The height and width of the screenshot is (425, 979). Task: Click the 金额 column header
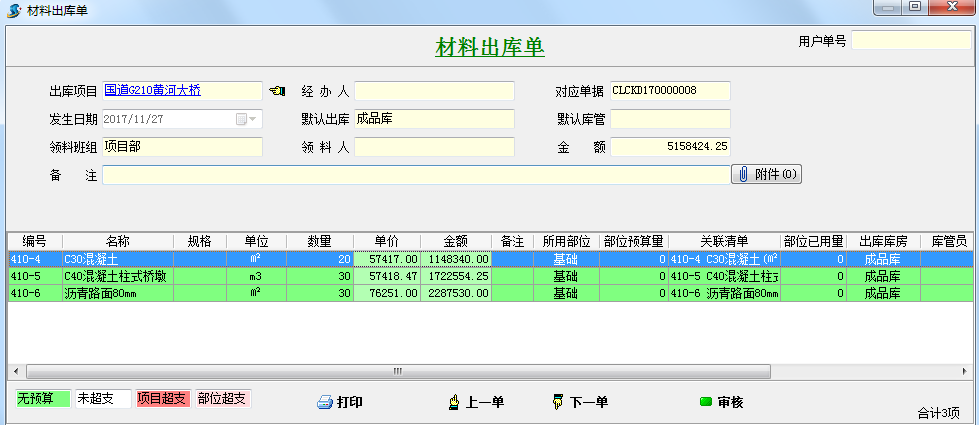point(455,241)
